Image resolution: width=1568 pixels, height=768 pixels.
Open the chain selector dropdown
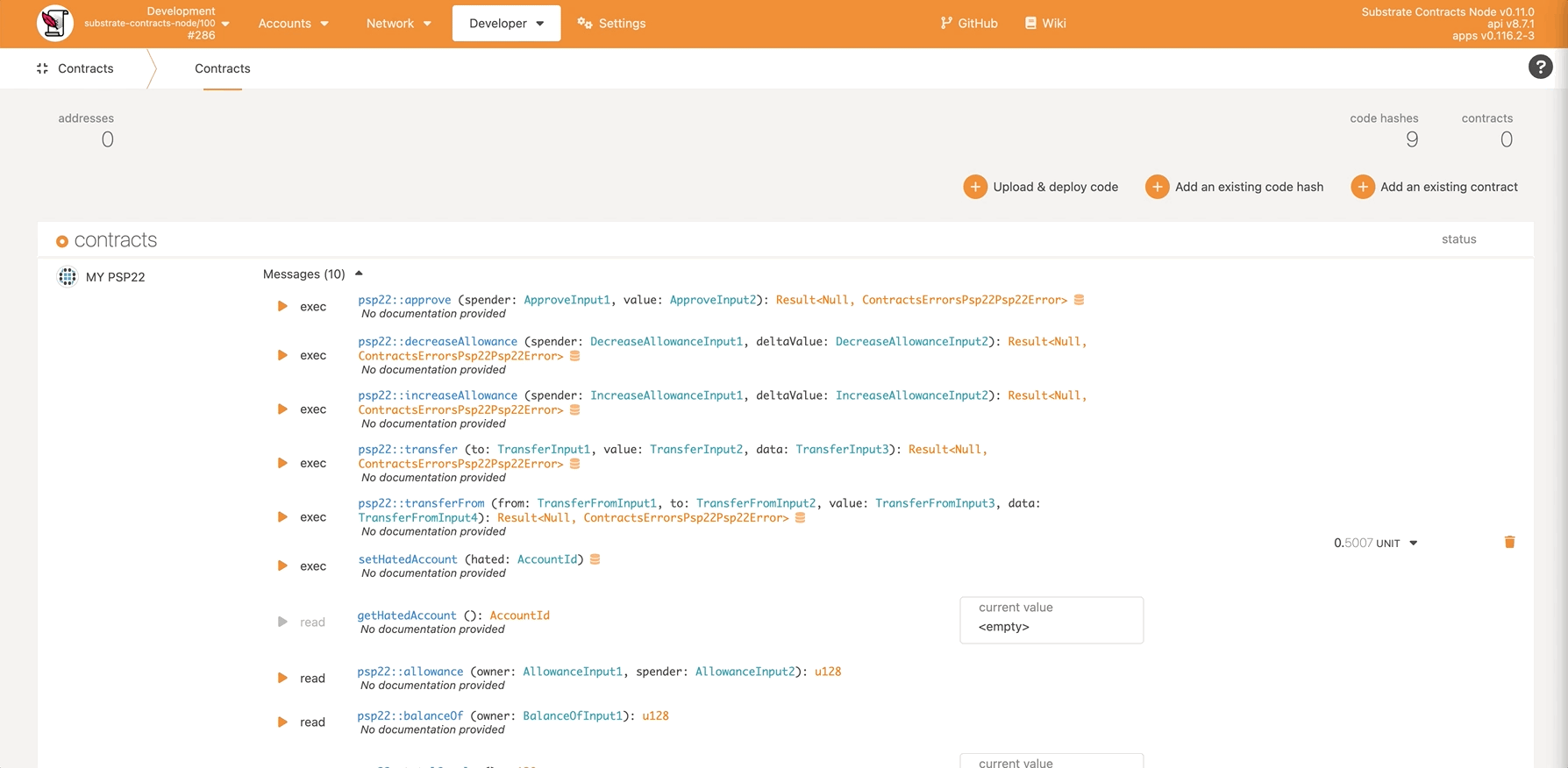(225, 24)
